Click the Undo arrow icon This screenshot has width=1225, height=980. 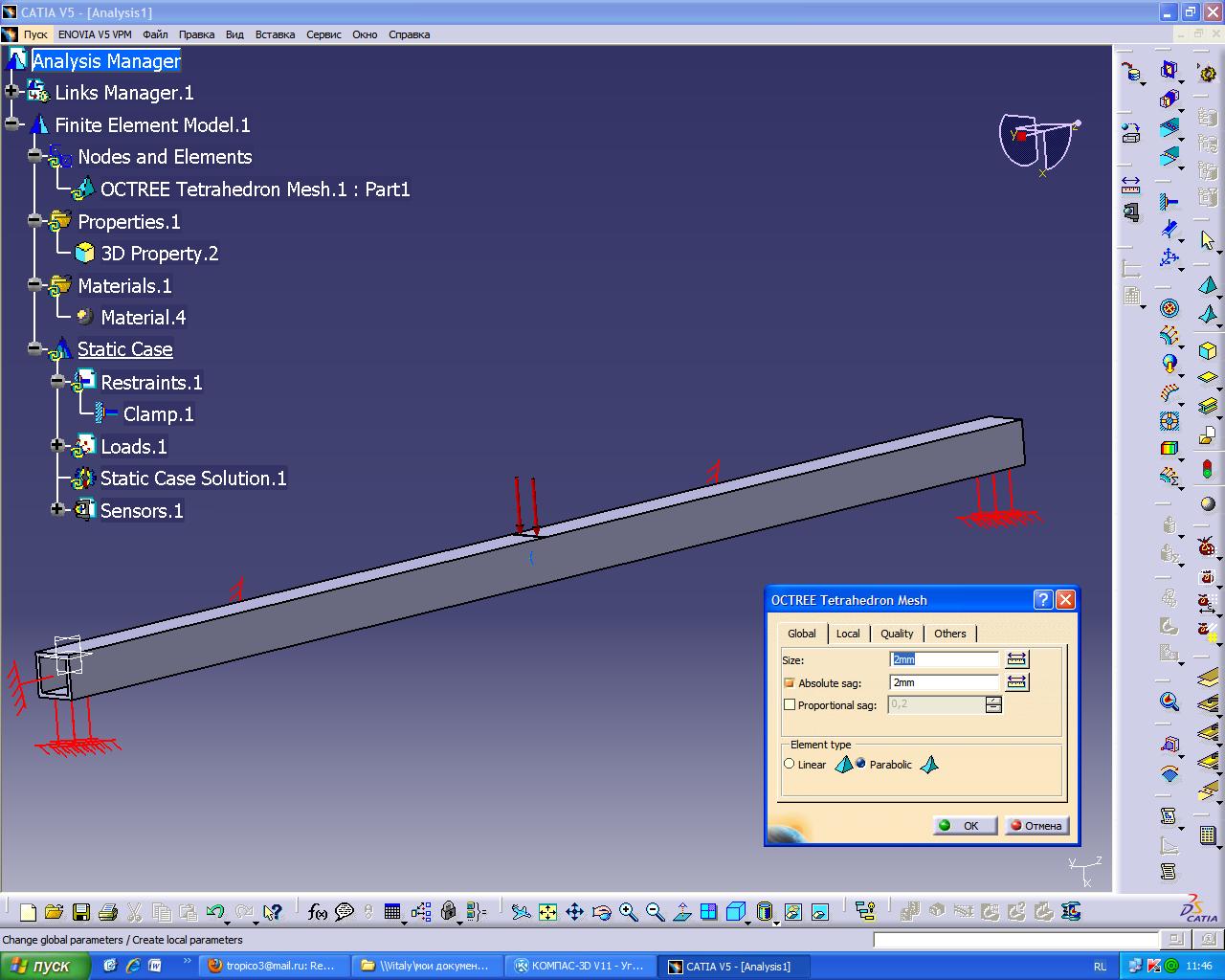pyautogui.click(x=215, y=912)
